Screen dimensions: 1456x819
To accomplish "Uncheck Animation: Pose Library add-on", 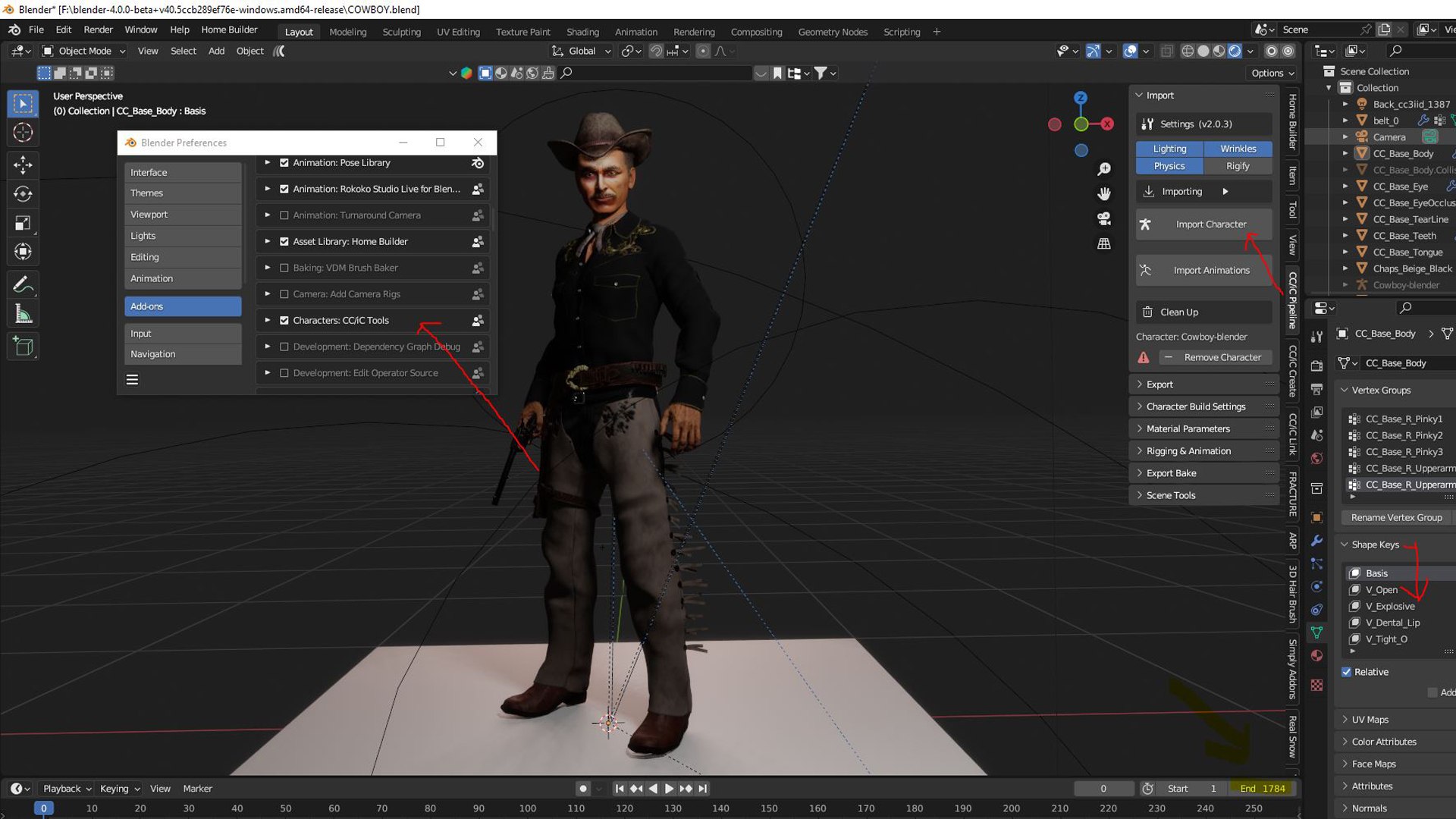I will coord(284,163).
